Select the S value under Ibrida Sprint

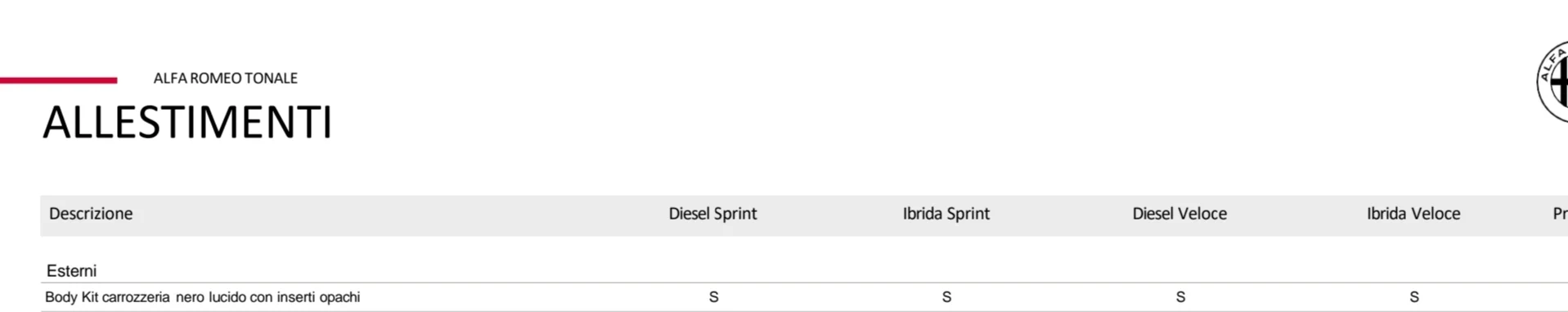[946, 297]
